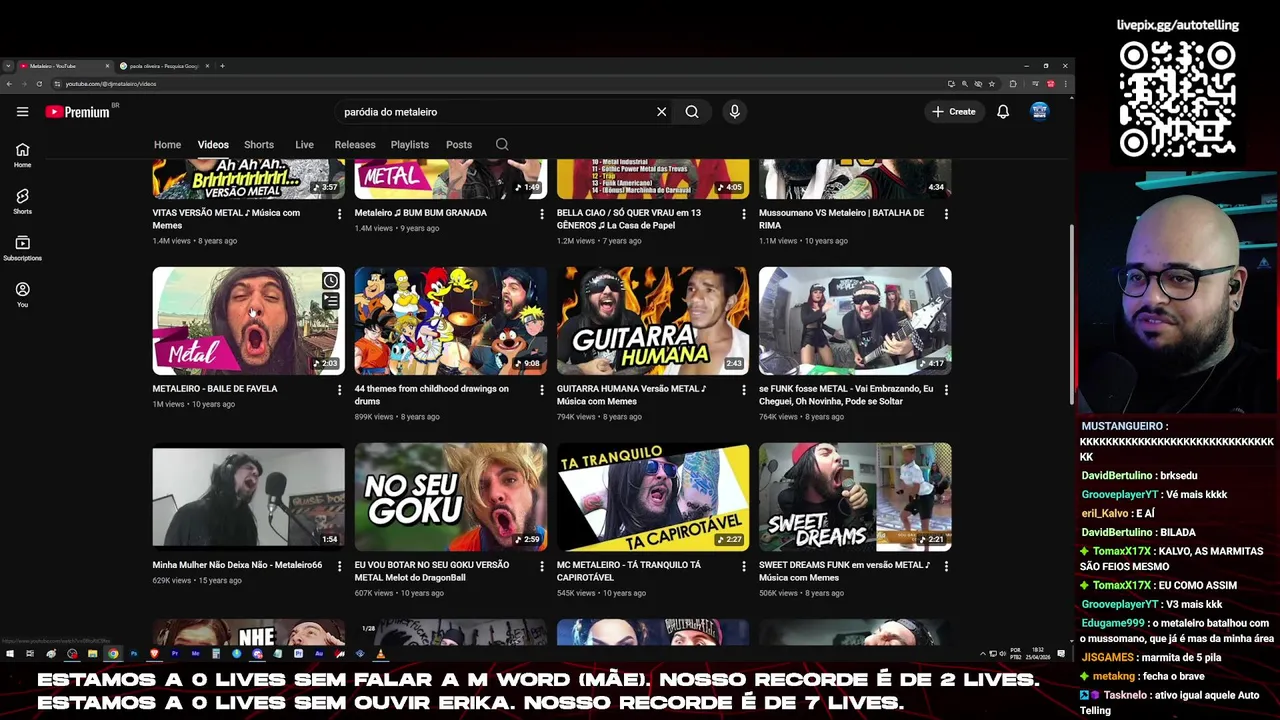The image size is (1280, 720).
Task: Open the taskbar notification center
Action: pos(1061,654)
